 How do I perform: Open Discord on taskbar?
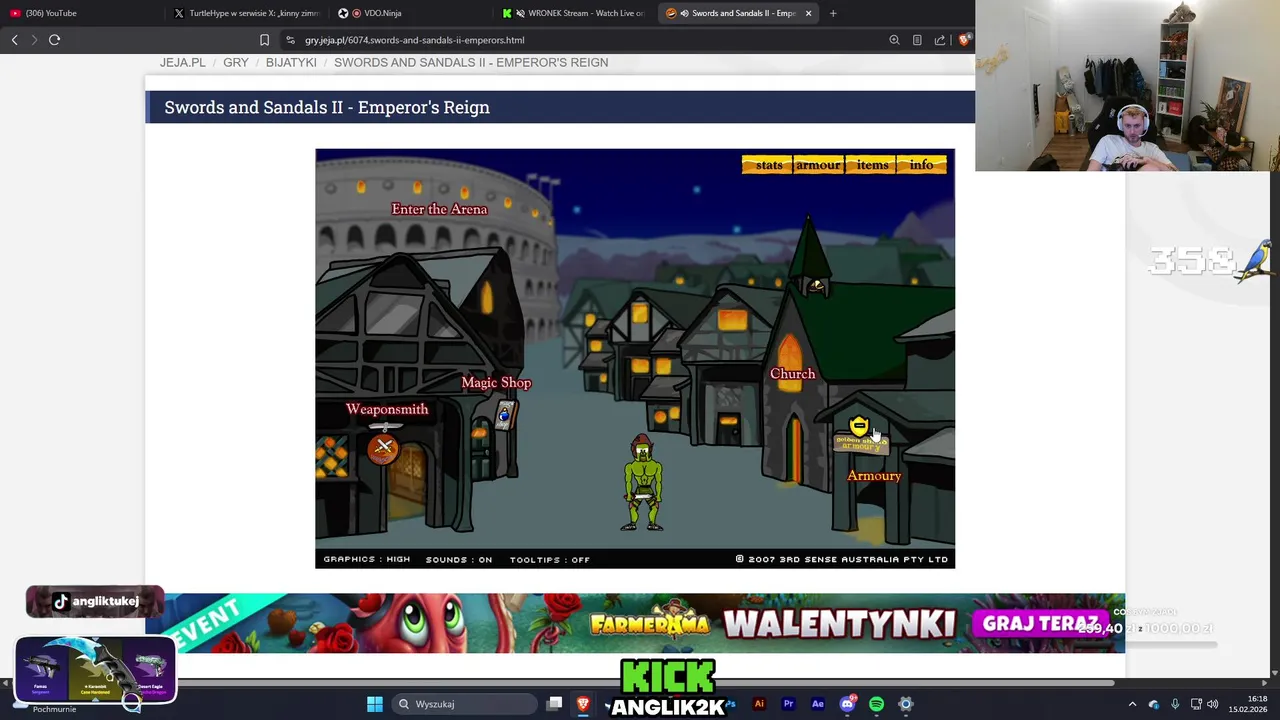pos(847,704)
